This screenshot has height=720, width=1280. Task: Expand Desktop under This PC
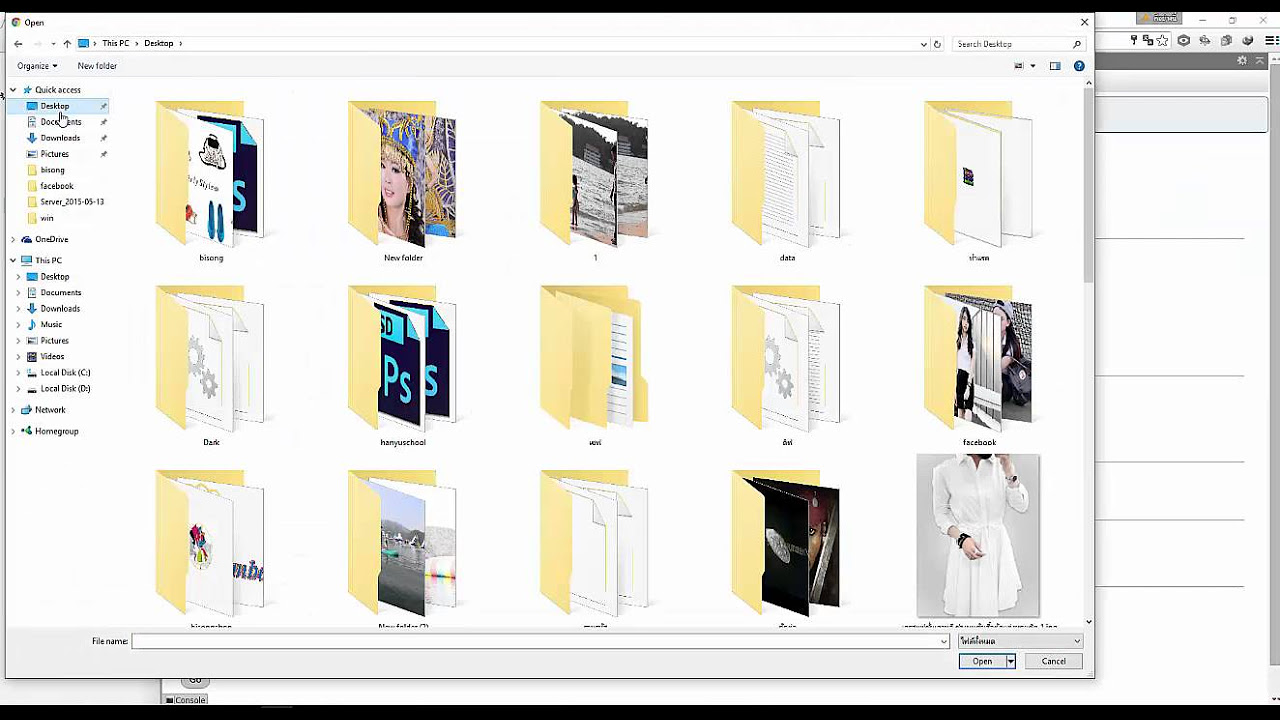18,277
